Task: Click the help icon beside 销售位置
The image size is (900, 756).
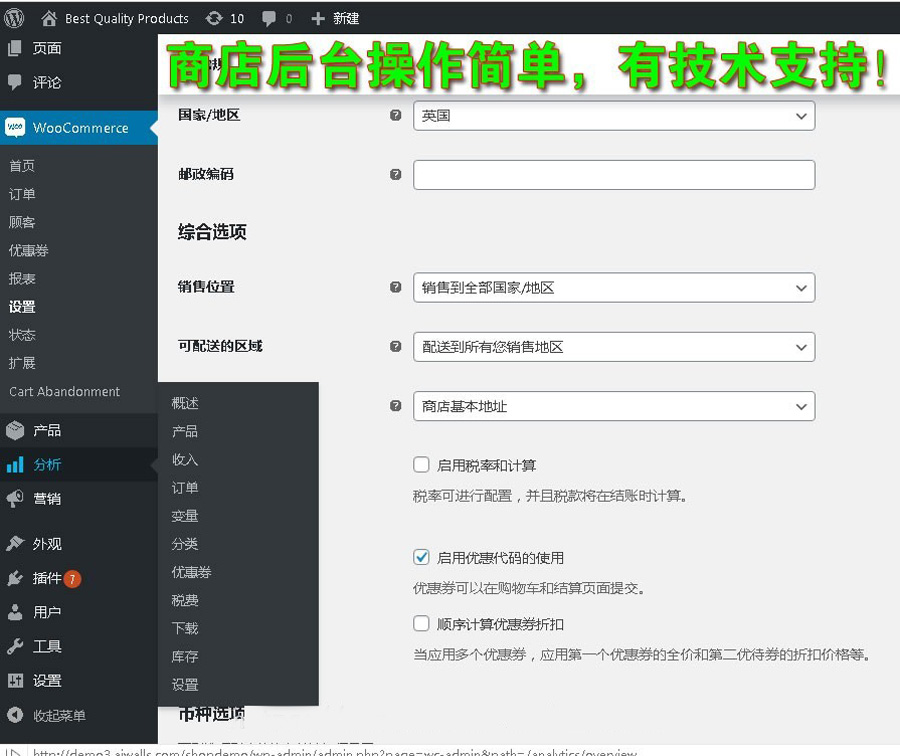Action: coord(395,287)
